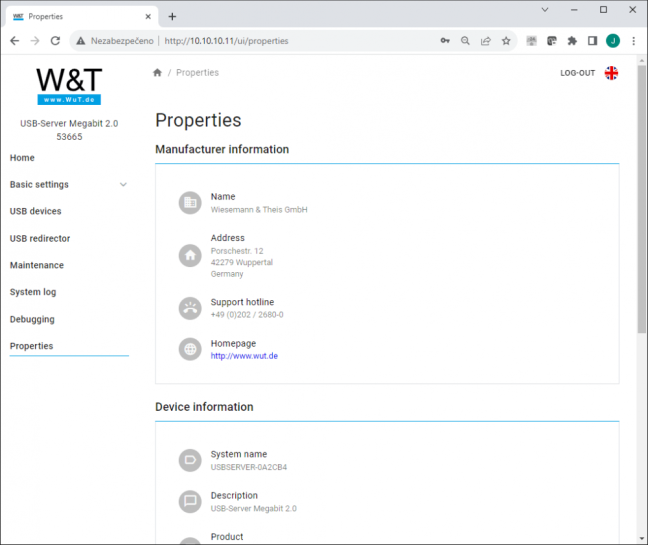The width and height of the screenshot is (648, 545).
Task: Click the Description speech bubble icon
Action: point(190,501)
